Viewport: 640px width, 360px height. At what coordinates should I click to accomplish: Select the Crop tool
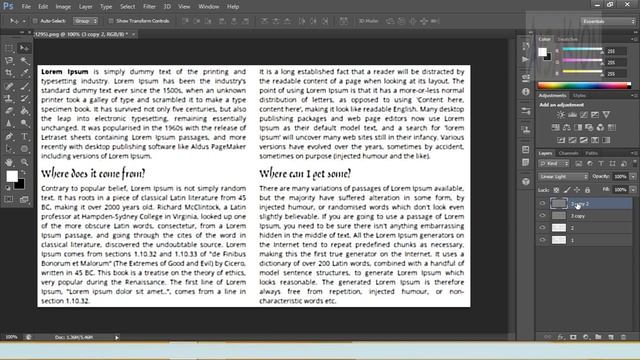coord(9,73)
